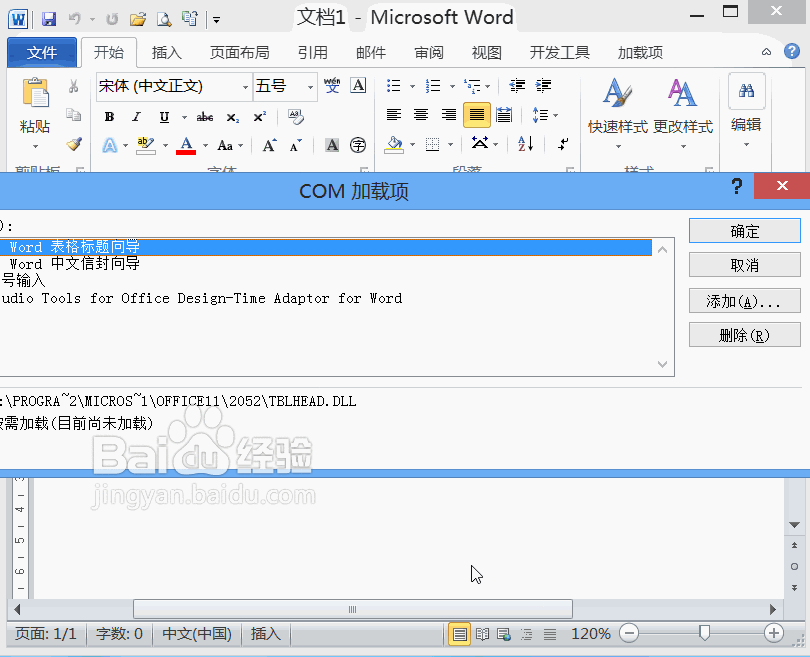Image resolution: width=810 pixels, height=657 pixels.
Task: Click the Text Effects glowing A icon
Action: click(x=110, y=145)
